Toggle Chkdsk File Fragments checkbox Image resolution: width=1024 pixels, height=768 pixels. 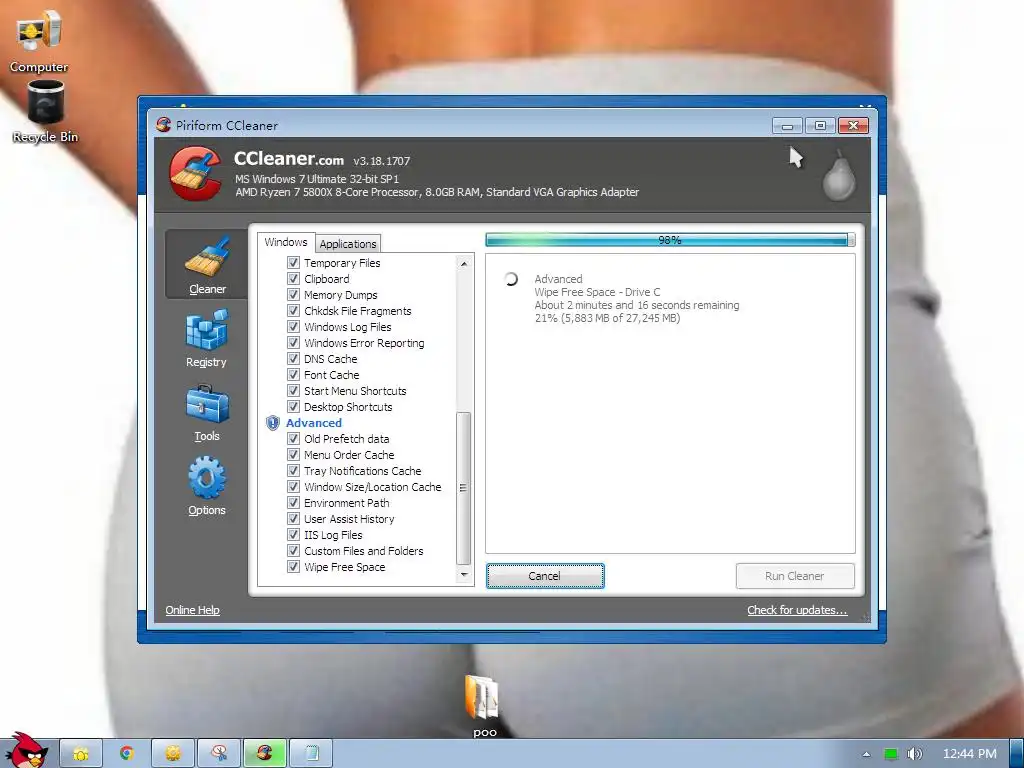pos(293,311)
